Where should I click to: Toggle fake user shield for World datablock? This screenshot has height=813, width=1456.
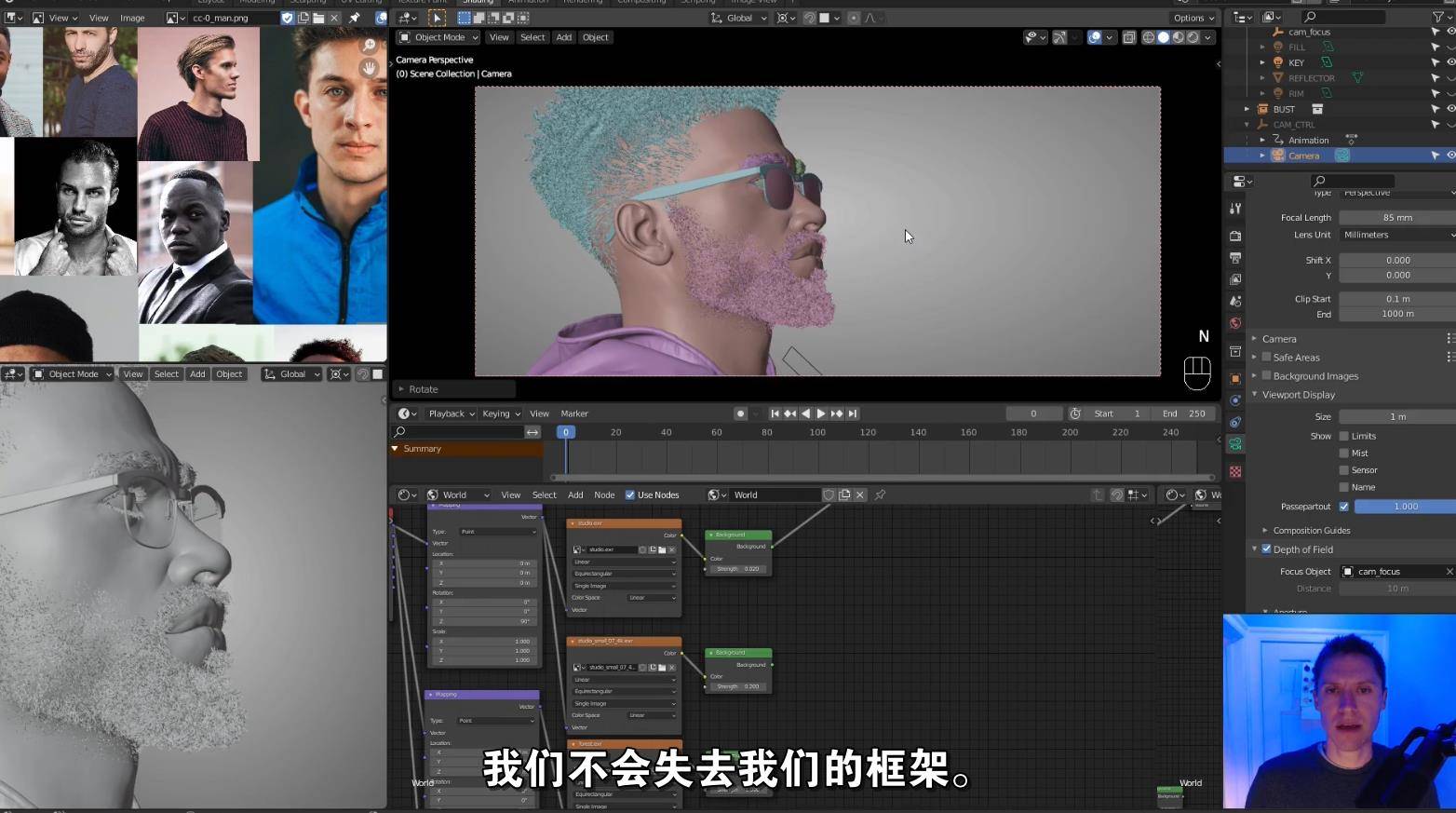click(x=829, y=495)
